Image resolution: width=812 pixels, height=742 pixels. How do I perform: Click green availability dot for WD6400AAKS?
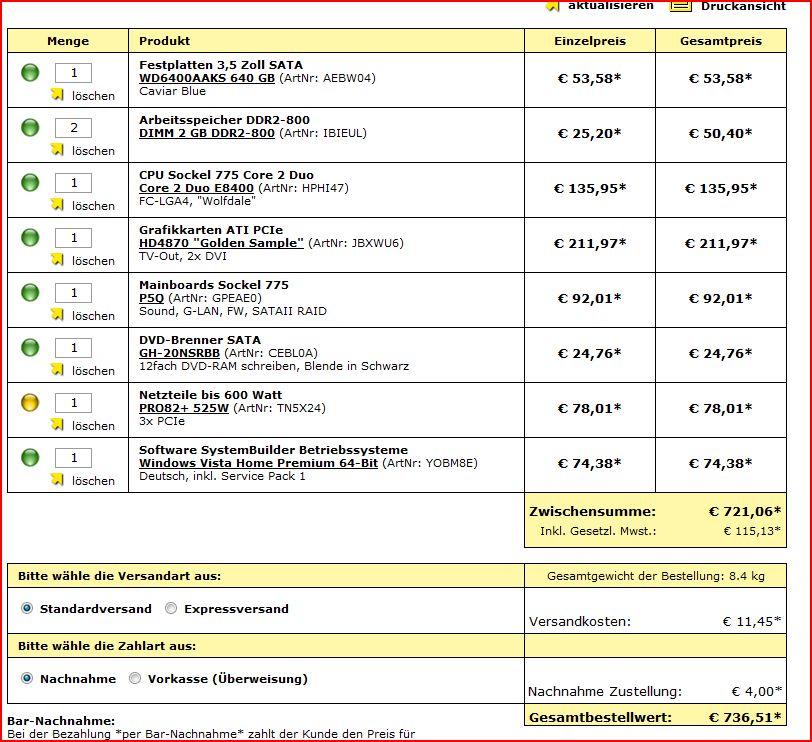click(30, 72)
